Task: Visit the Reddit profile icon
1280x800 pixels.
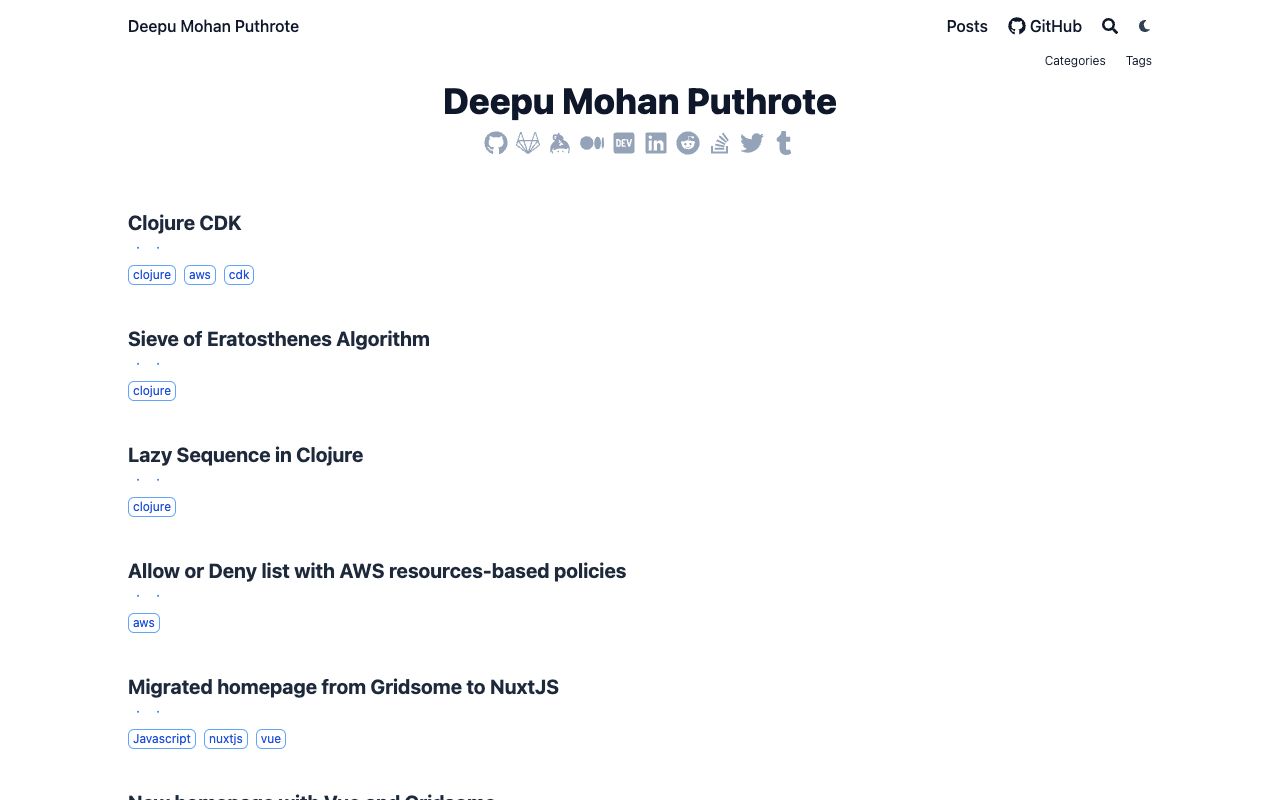Action: (x=688, y=143)
